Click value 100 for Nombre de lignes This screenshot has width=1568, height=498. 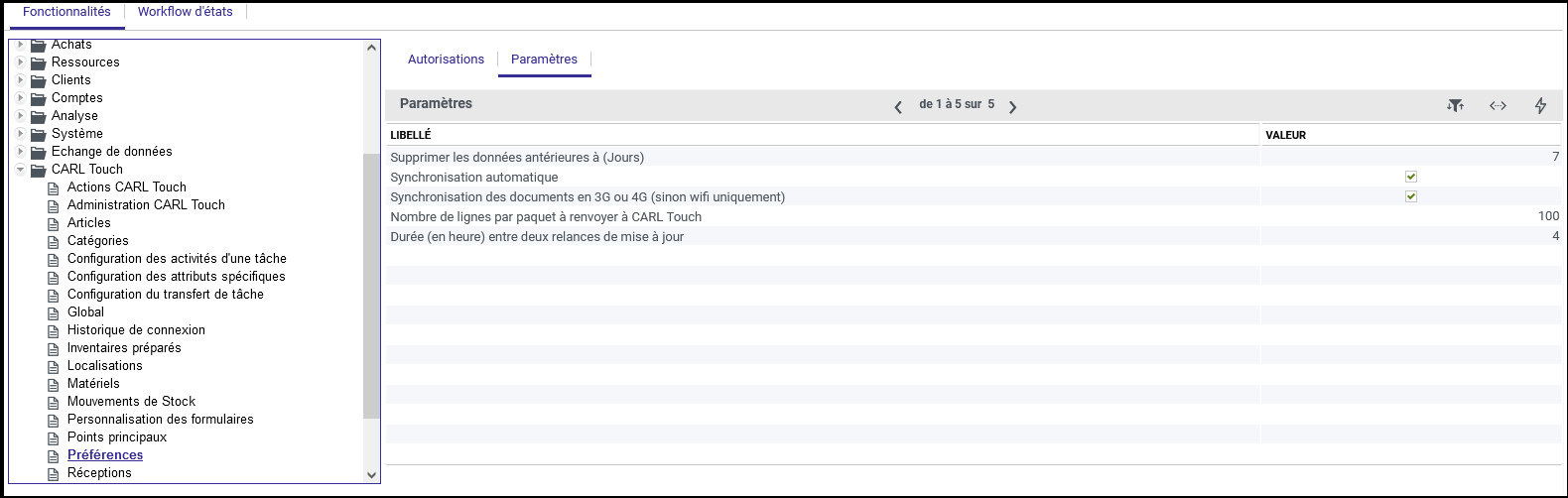(1548, 216)
